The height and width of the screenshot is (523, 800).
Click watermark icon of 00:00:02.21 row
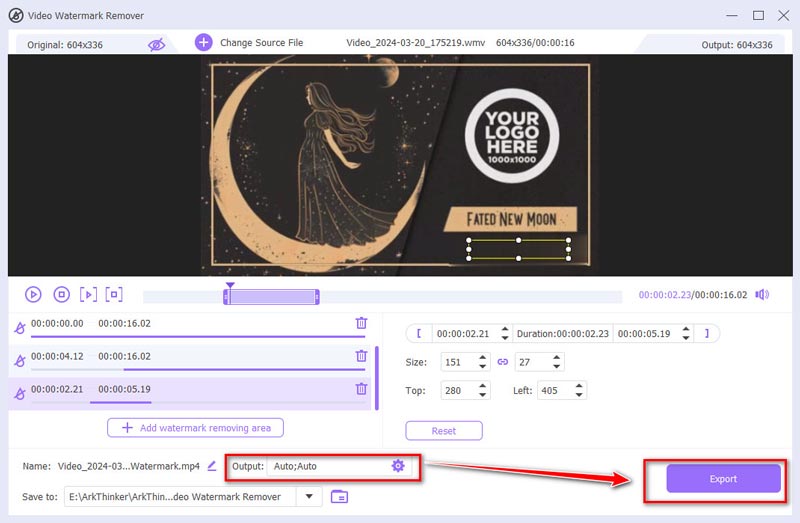point(19,394)
